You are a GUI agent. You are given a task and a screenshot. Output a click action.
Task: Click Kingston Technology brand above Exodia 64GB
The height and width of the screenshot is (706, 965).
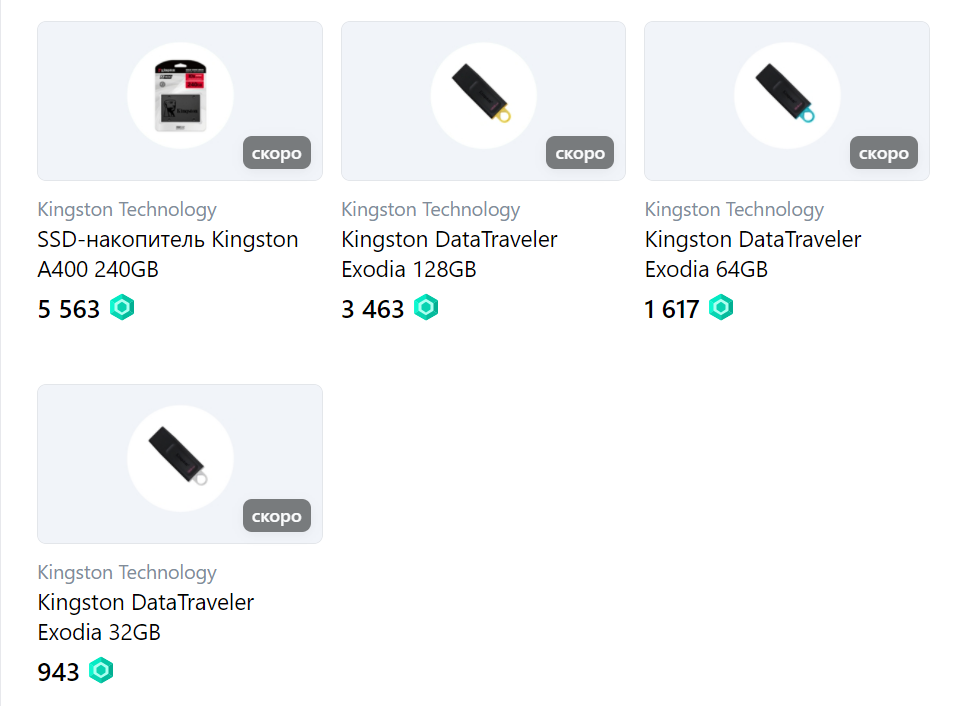click(x=734, y=210)
